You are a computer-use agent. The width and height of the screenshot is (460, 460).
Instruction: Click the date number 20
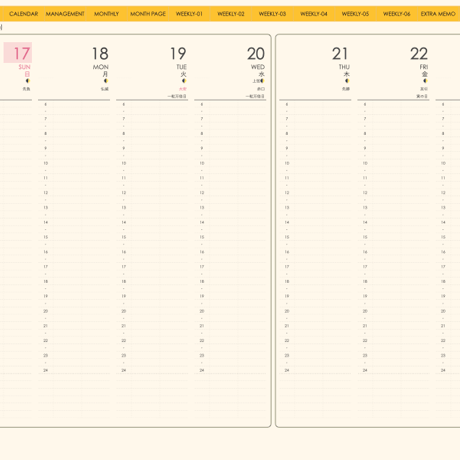[x=256, y=54]
